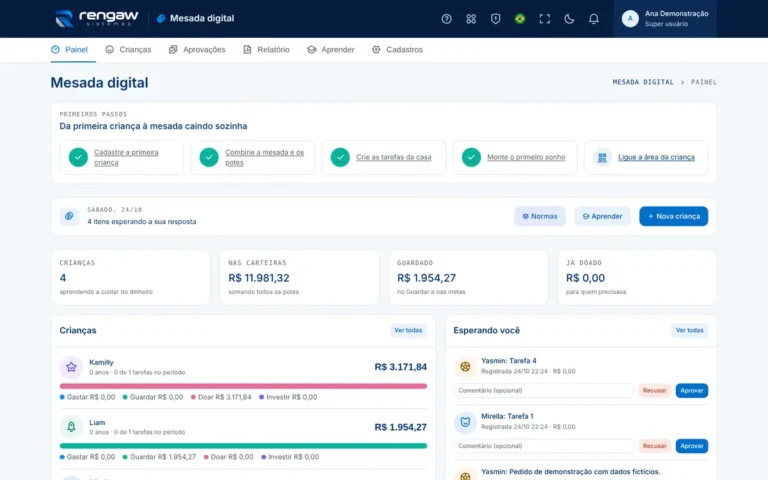The width and height of the screenshot is (768, 480).
Task: Open 'Combine a mesada e os potes' link
Action: 264,157
